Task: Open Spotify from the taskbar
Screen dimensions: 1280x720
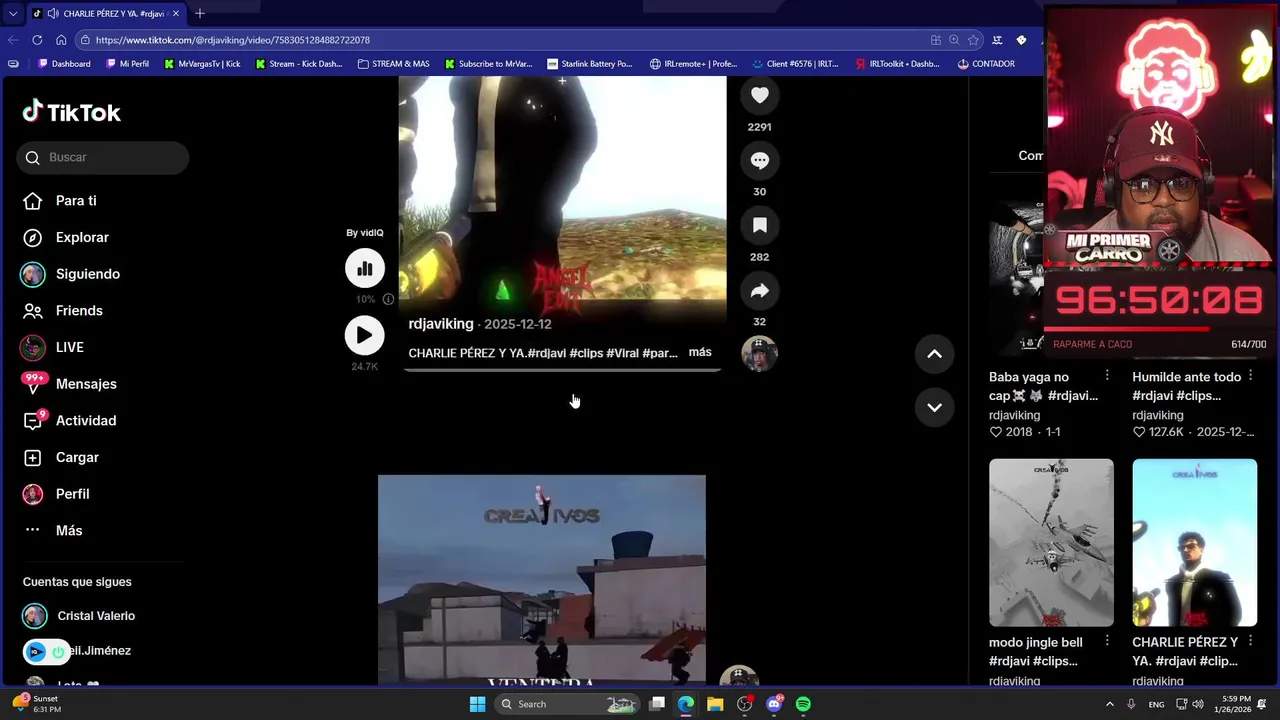Action: [x=803, y=704]
